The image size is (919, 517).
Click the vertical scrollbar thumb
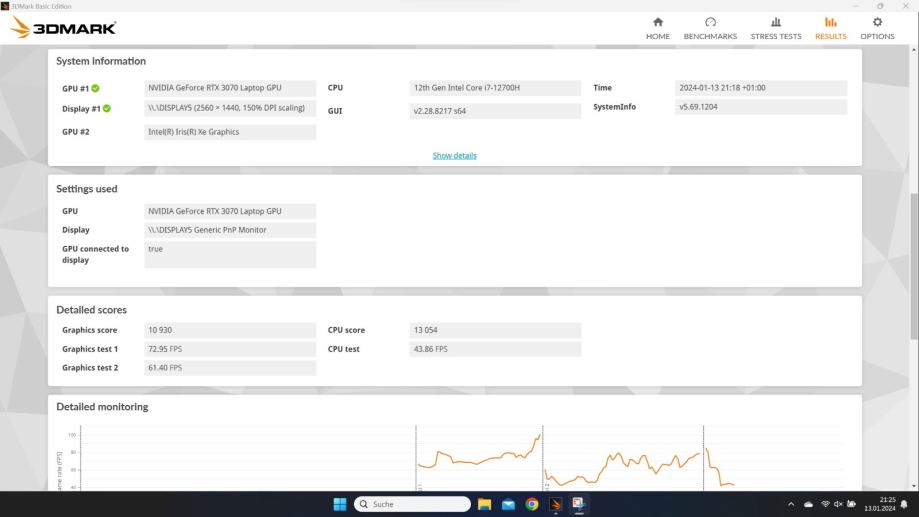[x=914, y=266]
